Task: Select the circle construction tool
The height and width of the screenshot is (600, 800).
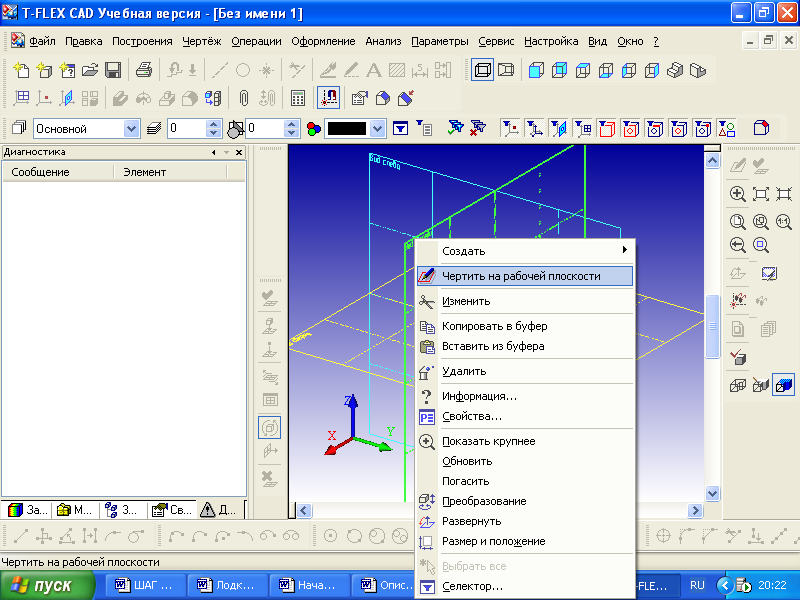Action: tap(243, 70)
